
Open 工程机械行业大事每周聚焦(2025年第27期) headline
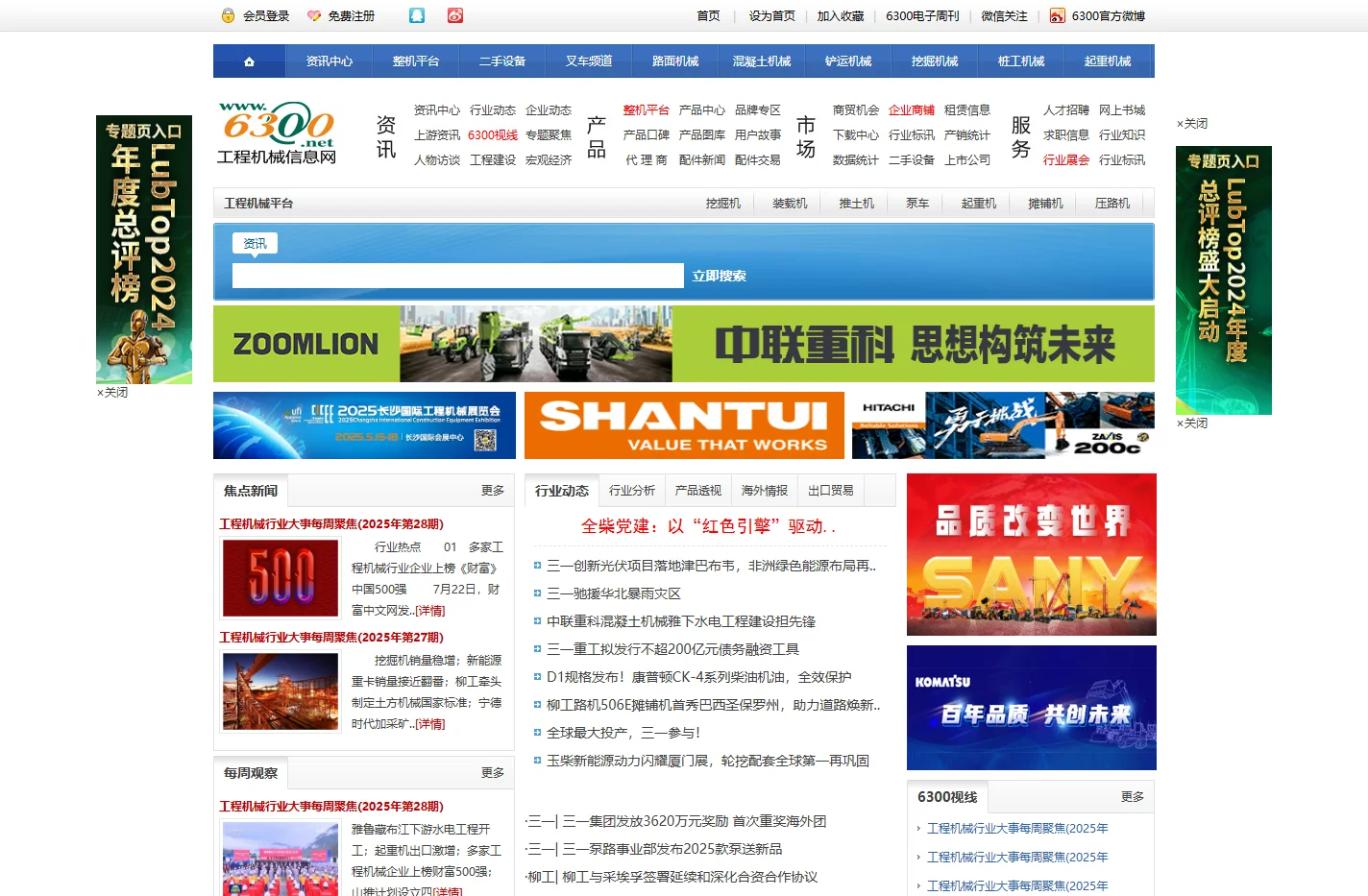331,638
